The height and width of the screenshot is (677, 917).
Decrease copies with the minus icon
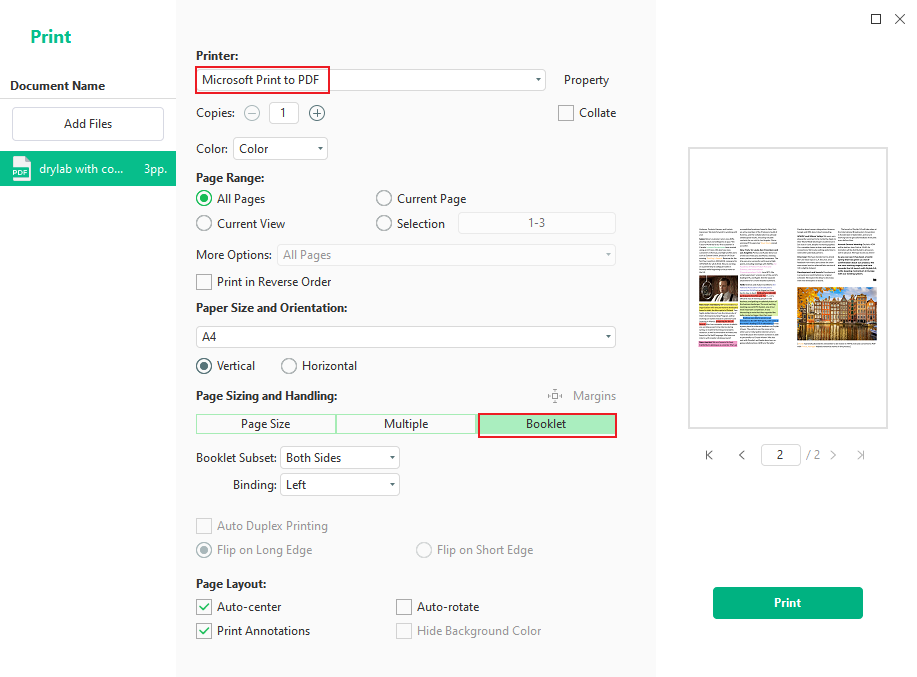click(x=252, y=113)
